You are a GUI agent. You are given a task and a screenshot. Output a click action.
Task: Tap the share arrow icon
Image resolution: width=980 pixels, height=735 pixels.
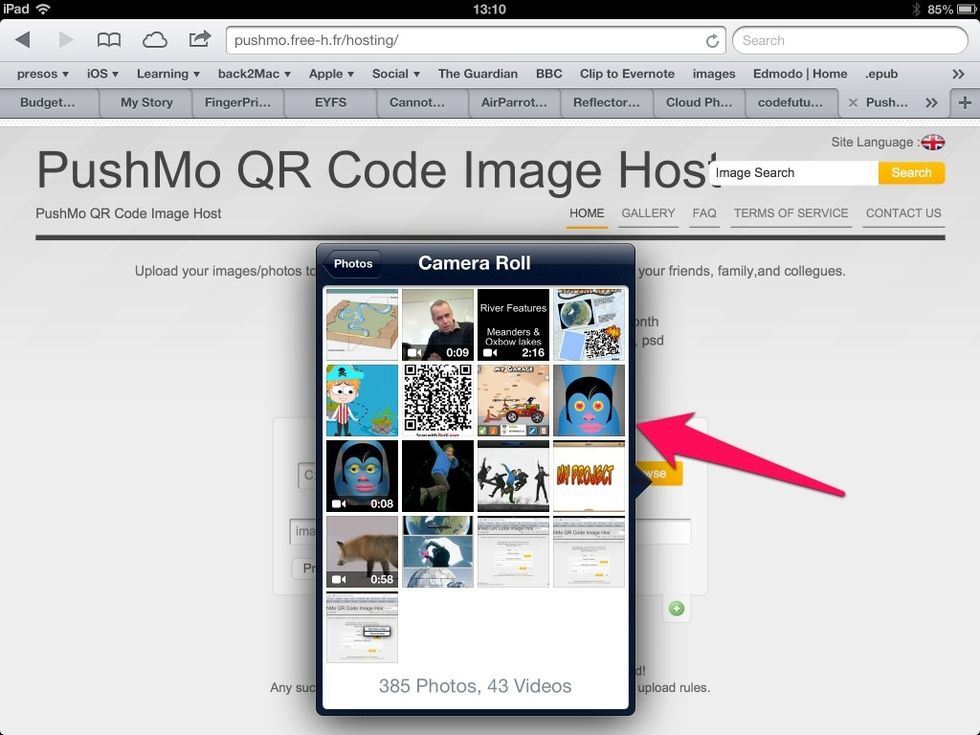click(199, 39)
